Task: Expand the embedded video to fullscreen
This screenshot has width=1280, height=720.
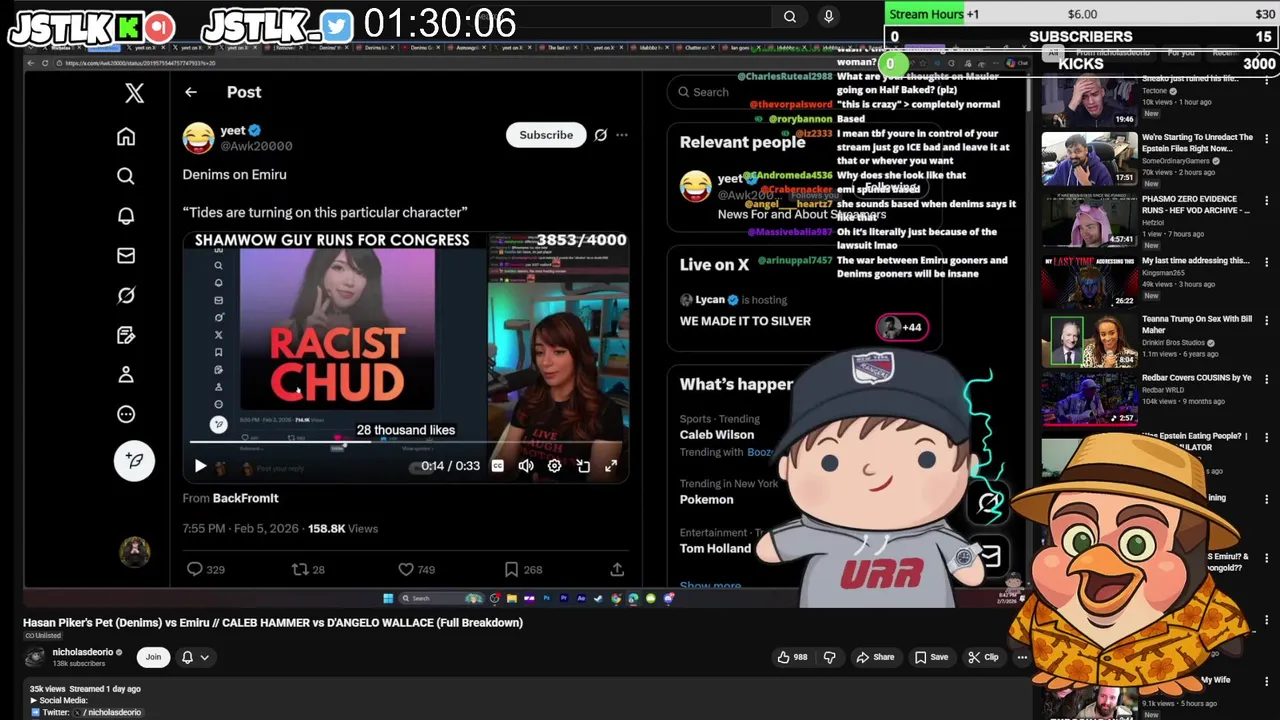Action: pyautogui.click(x=611, y=466)
